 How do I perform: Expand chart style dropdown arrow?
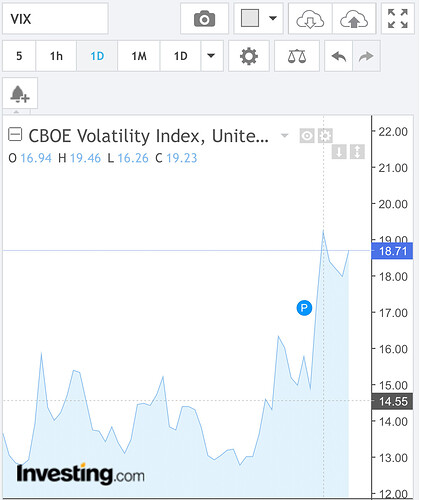[x=273, y=18]
